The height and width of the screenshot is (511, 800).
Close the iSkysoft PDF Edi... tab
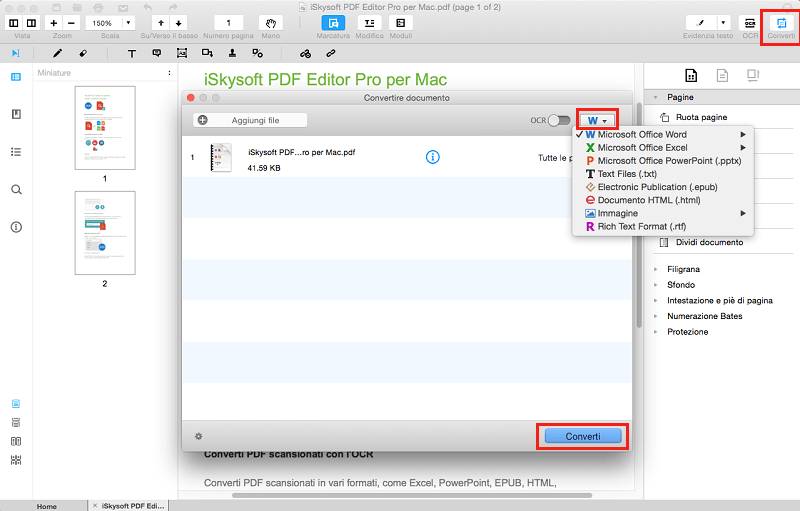tap(95, 505)
